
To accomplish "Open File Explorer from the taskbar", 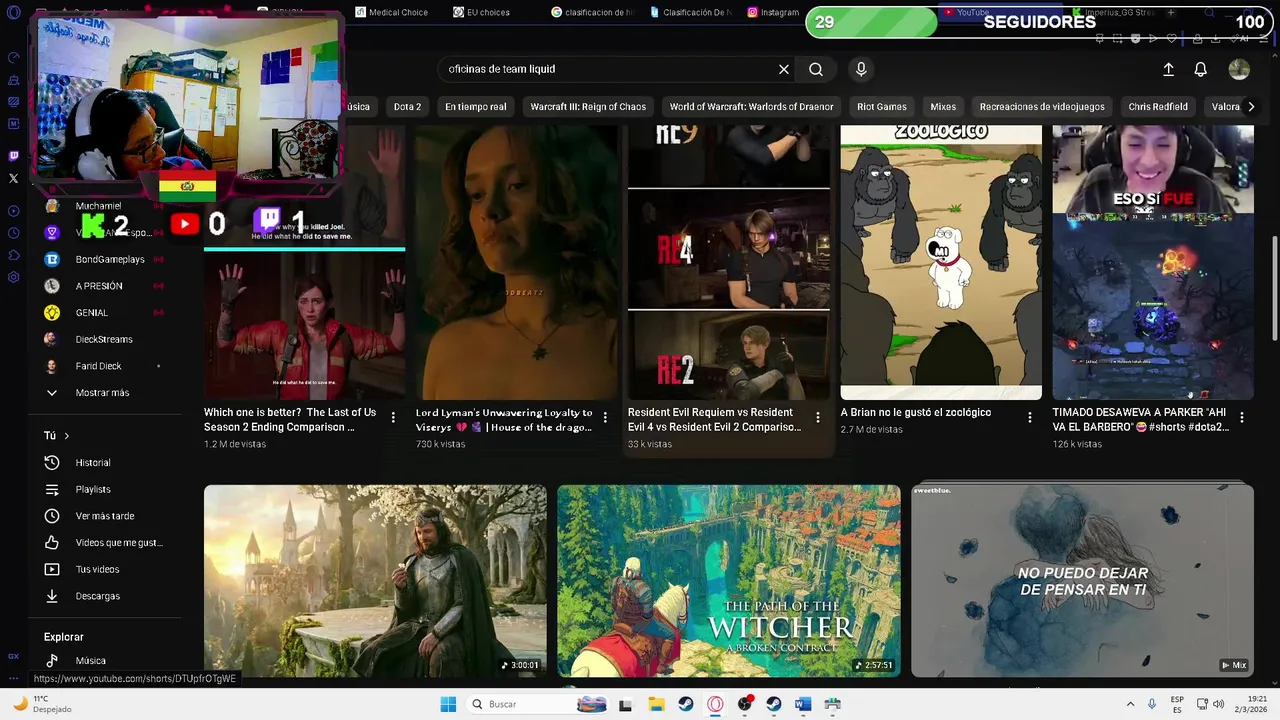I will (656, 704).
